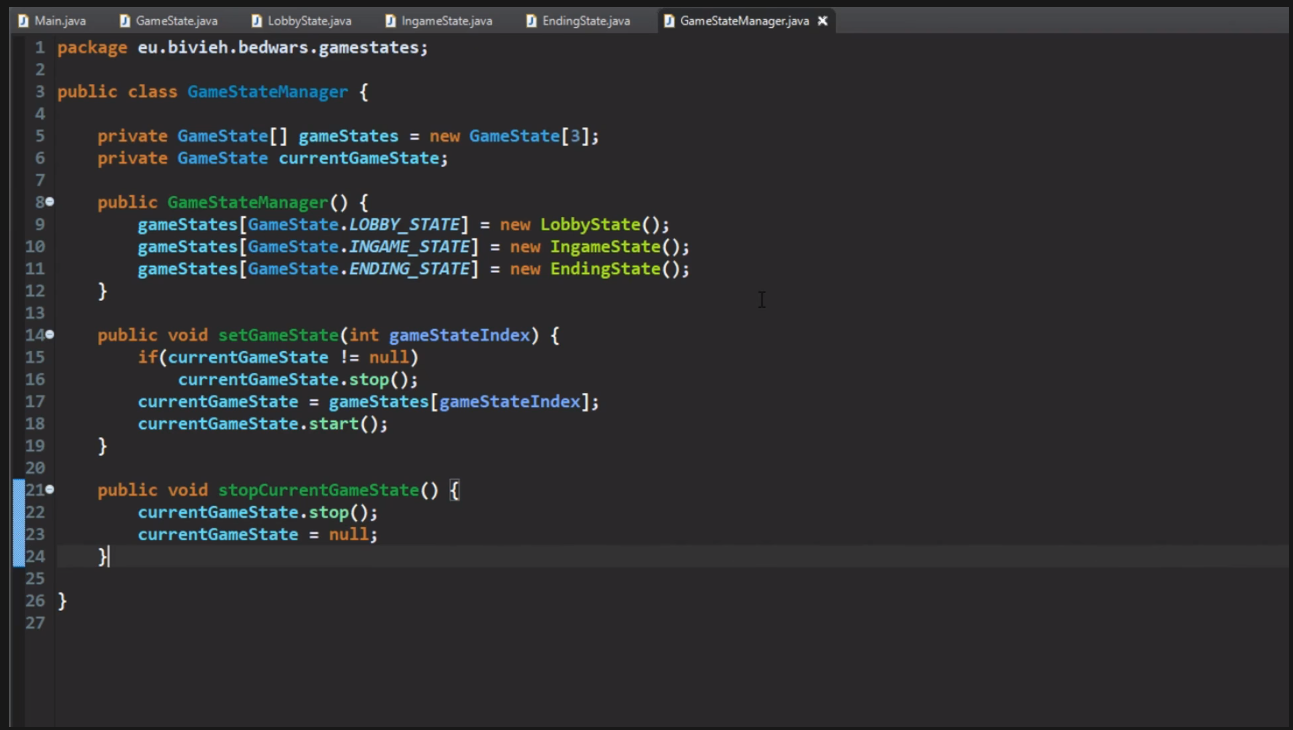Switch to the LobbyState.java tab

coord(309,21)
